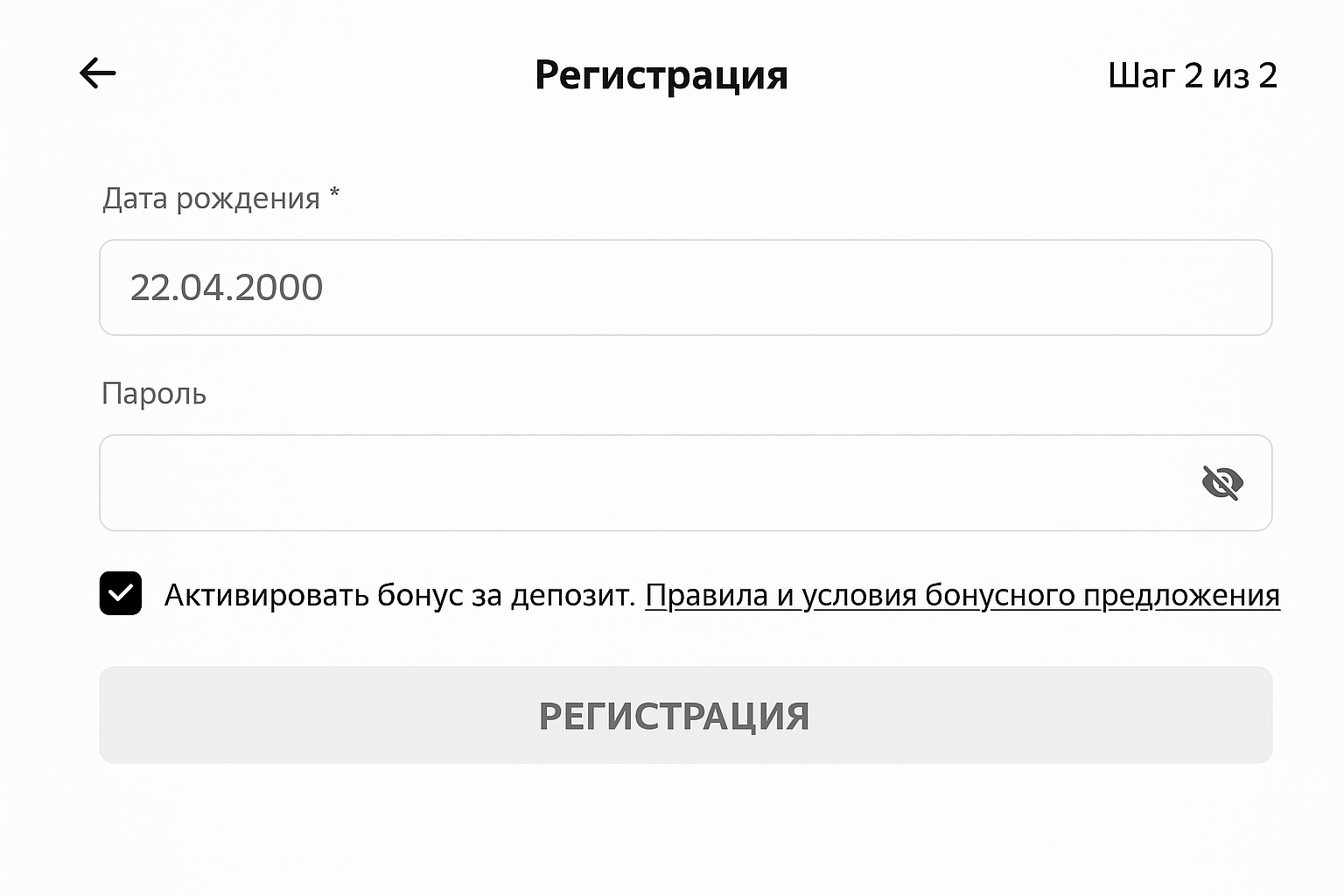This screenshot has width=1344, height=896.
Task: Click the 'Шаг 2 из 2' step indicator
Action: (1193, 76)
